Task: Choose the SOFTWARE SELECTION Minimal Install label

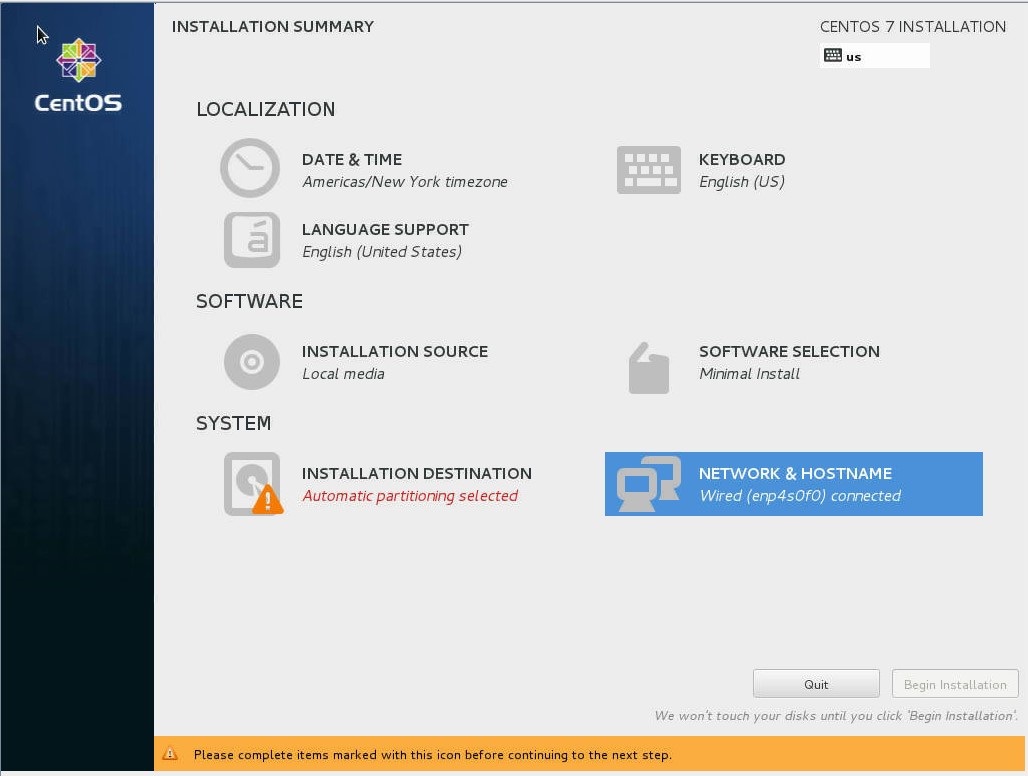Action: click(749, 374)
